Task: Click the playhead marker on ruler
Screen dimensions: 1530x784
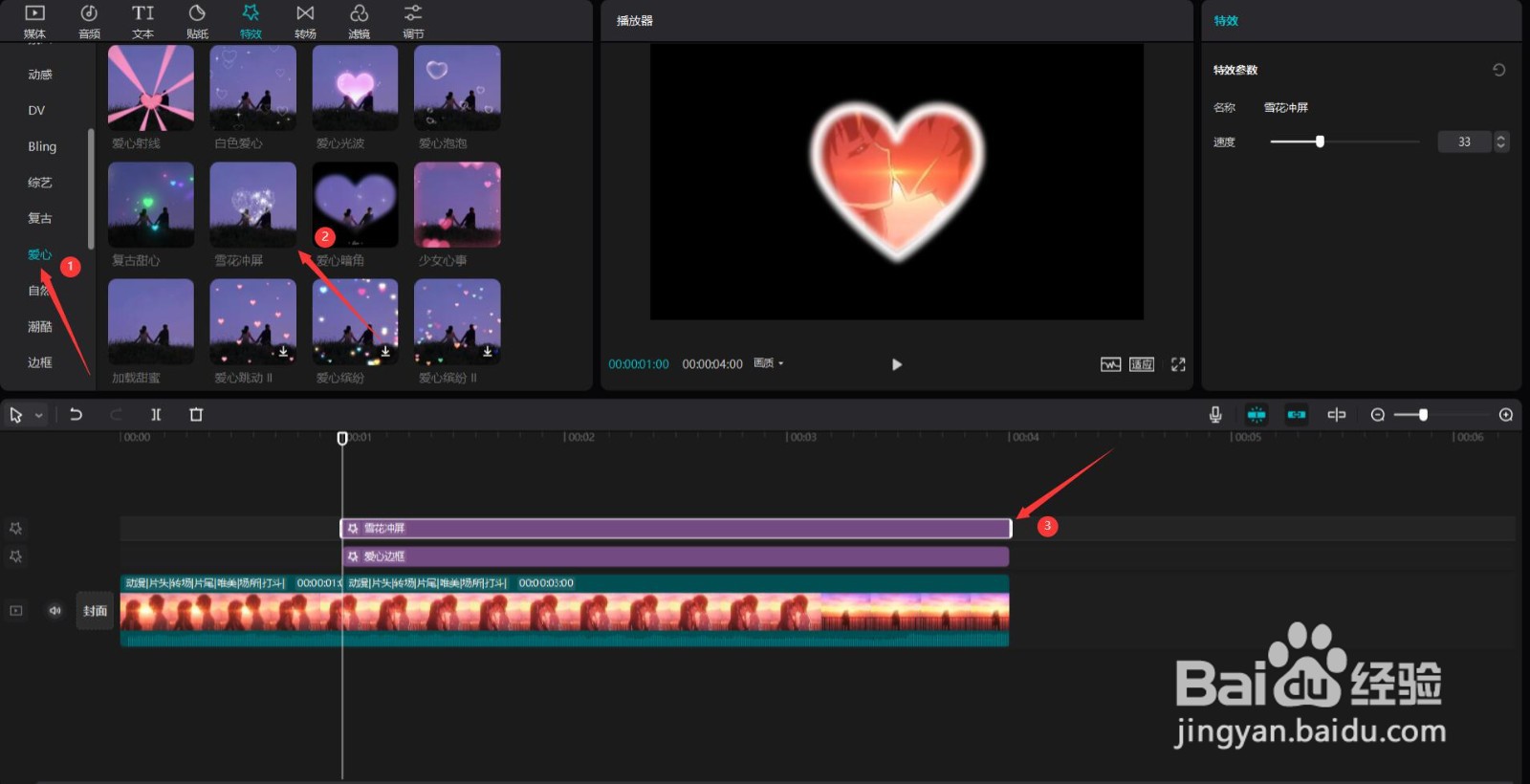Action: (x=342, y=438)
